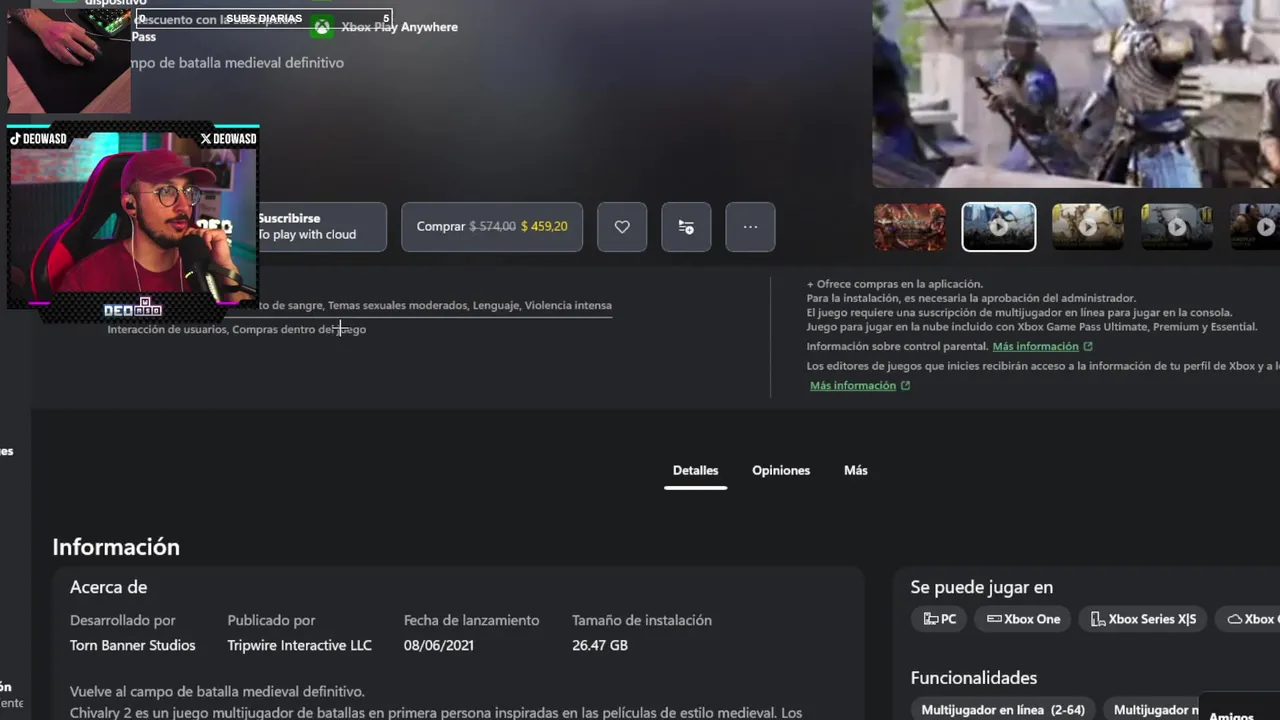The width and height of the screenshot is (1280, 720).
Task: Click external-link icon beside second Más información
Action: 905,385
